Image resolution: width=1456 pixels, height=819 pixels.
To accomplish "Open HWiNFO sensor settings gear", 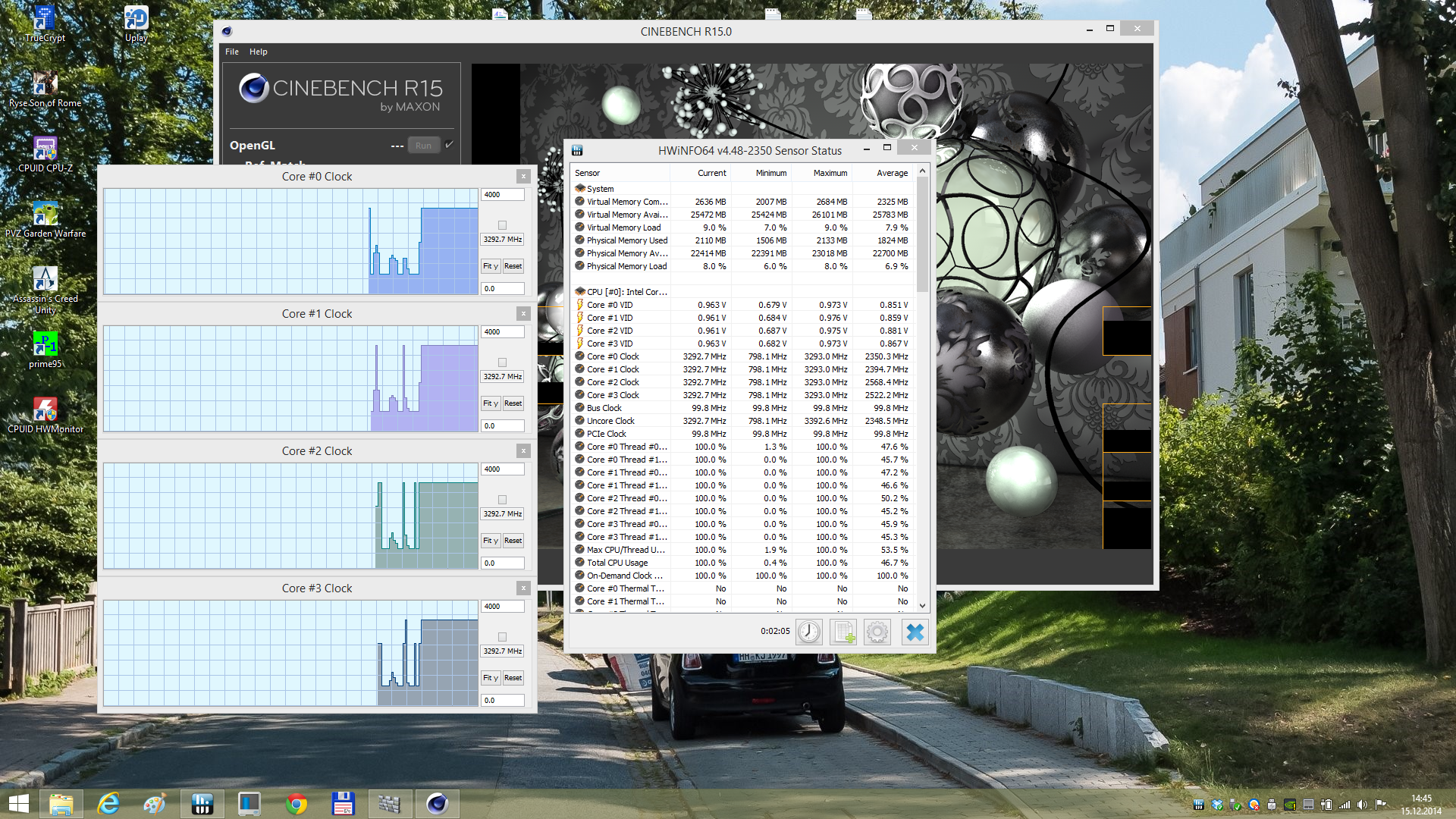I will [x=877, y=632].
